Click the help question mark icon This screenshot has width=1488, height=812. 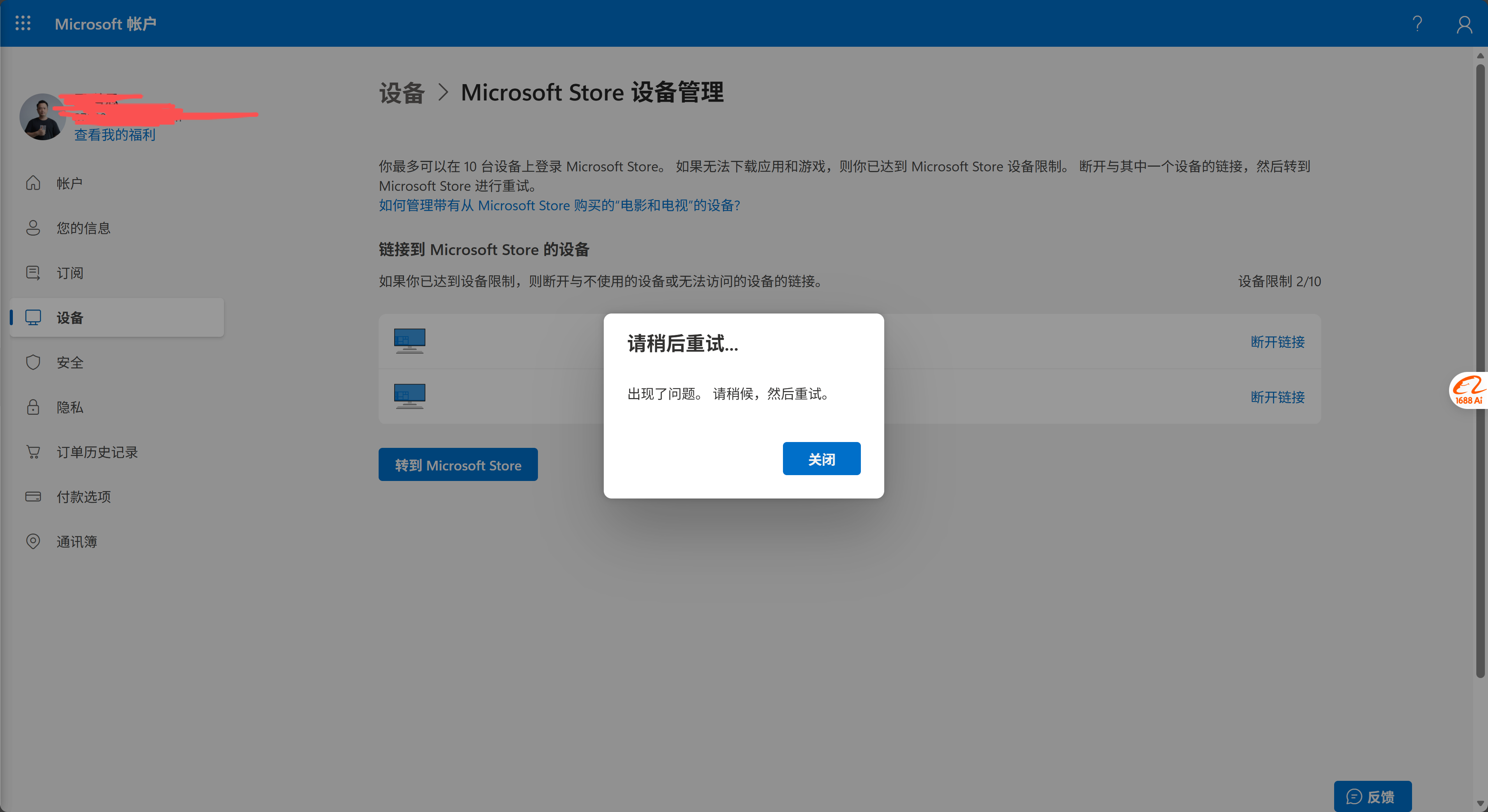pyautogui.click(x=1417, y=24)
